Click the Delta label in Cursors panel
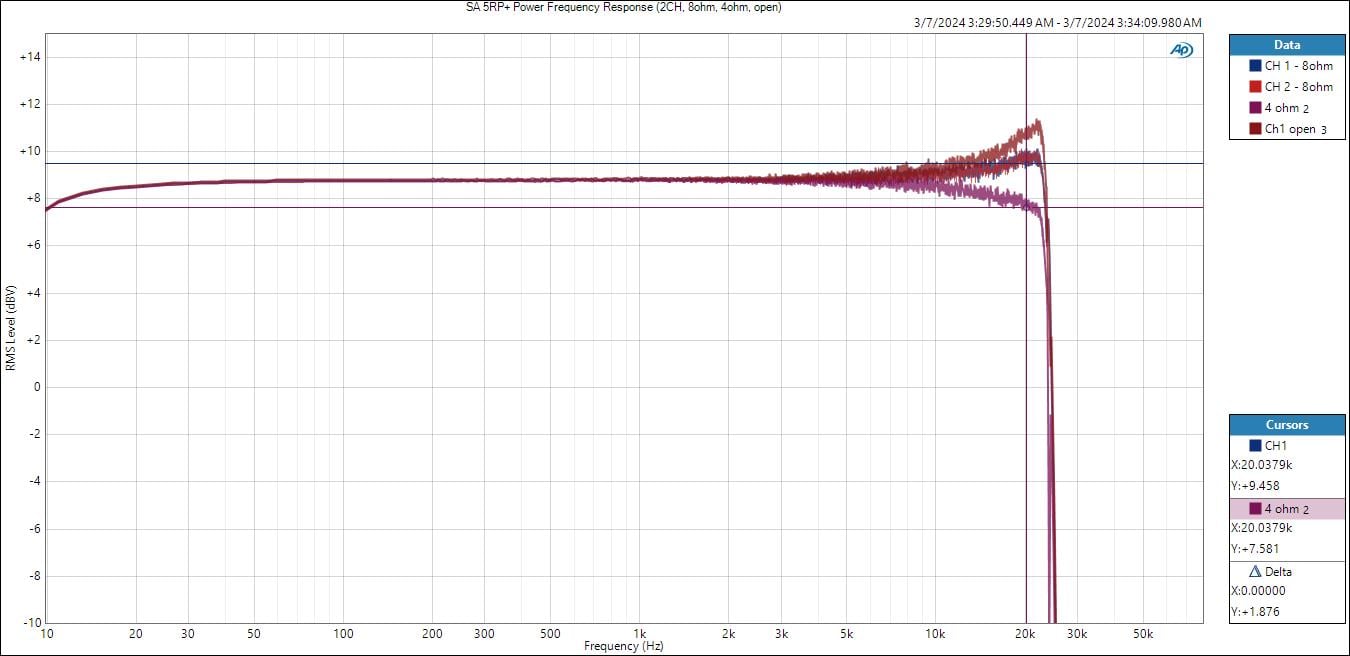The height and width of the screenshot is (656, 1350). point(1278,572)
